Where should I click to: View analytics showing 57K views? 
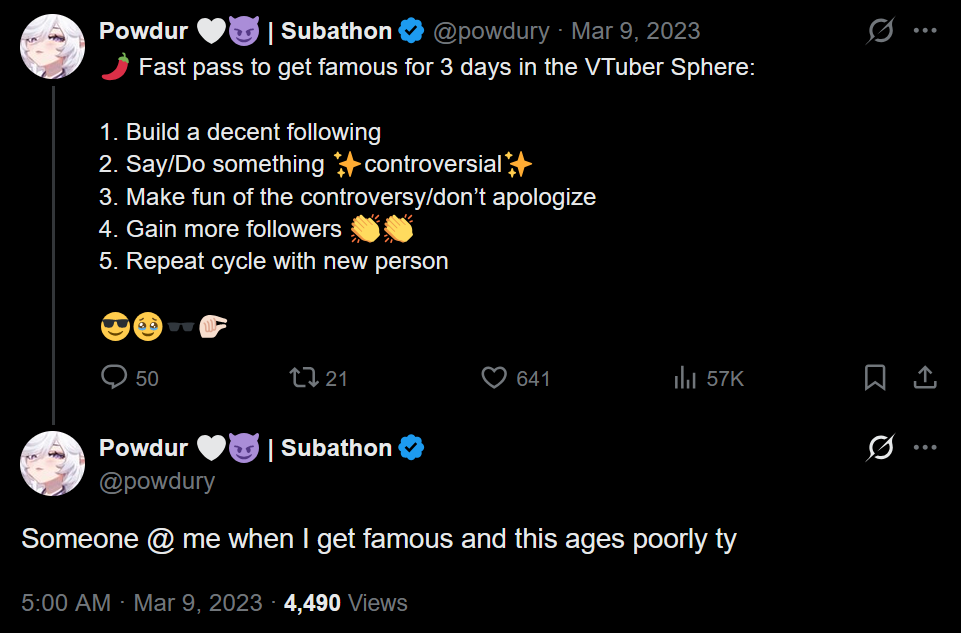[x=685, y=377]
